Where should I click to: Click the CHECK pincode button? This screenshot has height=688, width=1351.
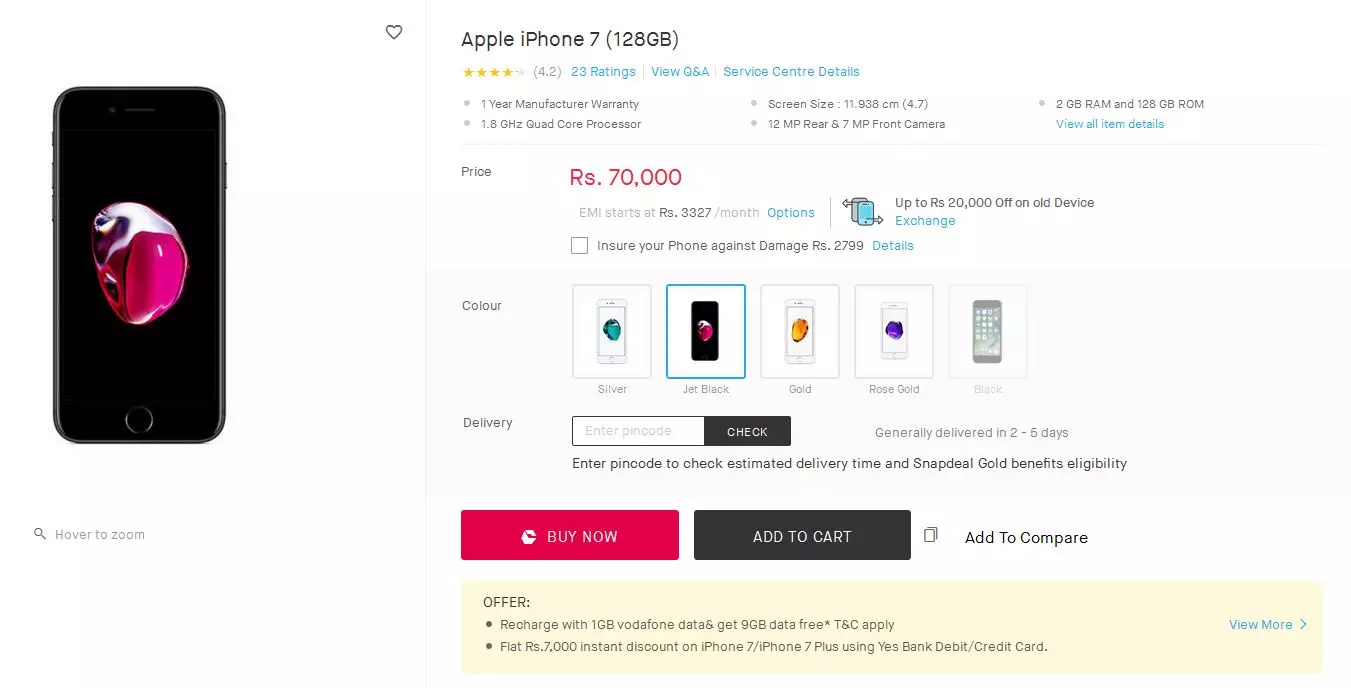(747, 431)
